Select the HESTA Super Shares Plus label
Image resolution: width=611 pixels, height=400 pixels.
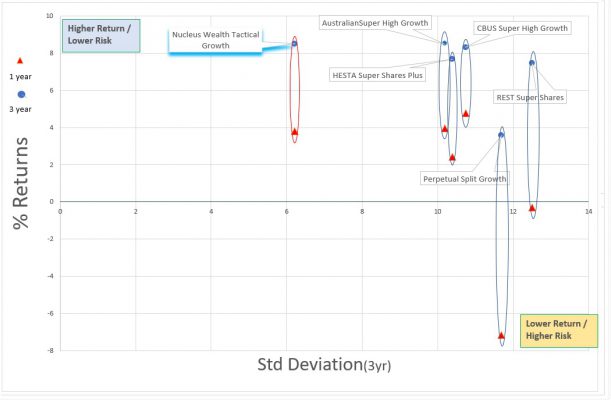coord(377,75)
